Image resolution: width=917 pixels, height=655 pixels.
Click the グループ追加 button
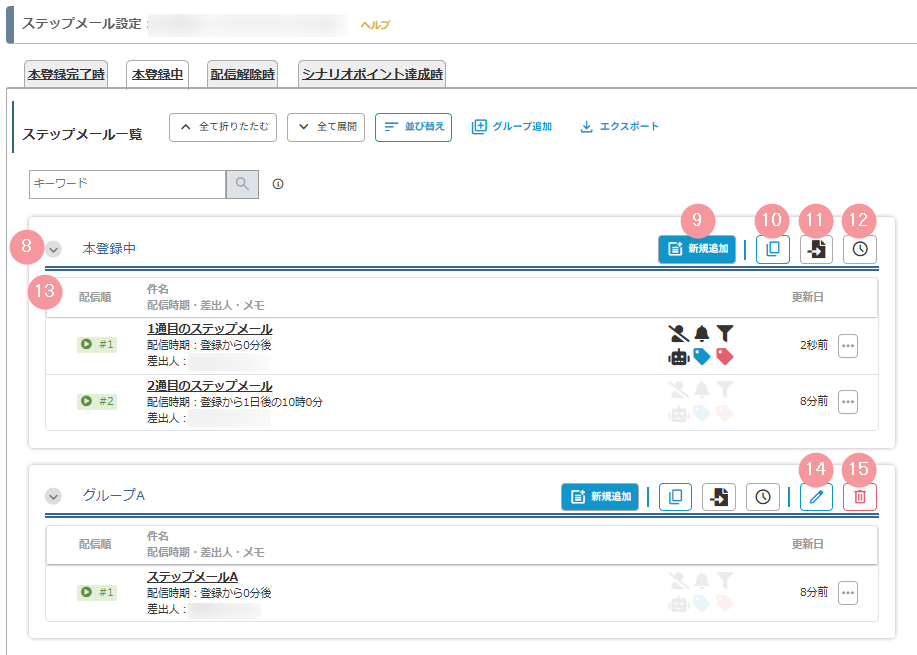(512, 127)
